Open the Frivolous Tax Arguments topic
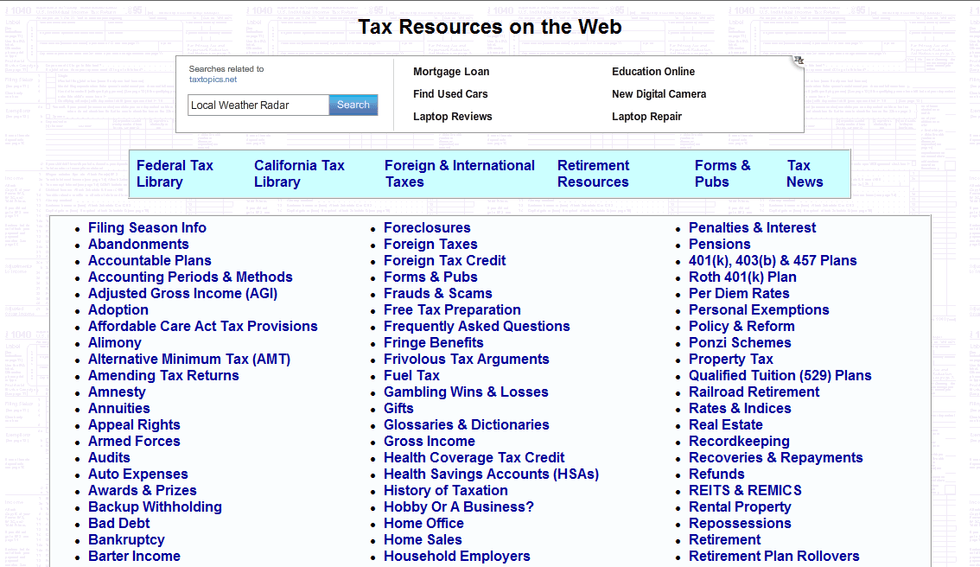The height and width of the screenshot is (567, 980). tap(466, 359)
